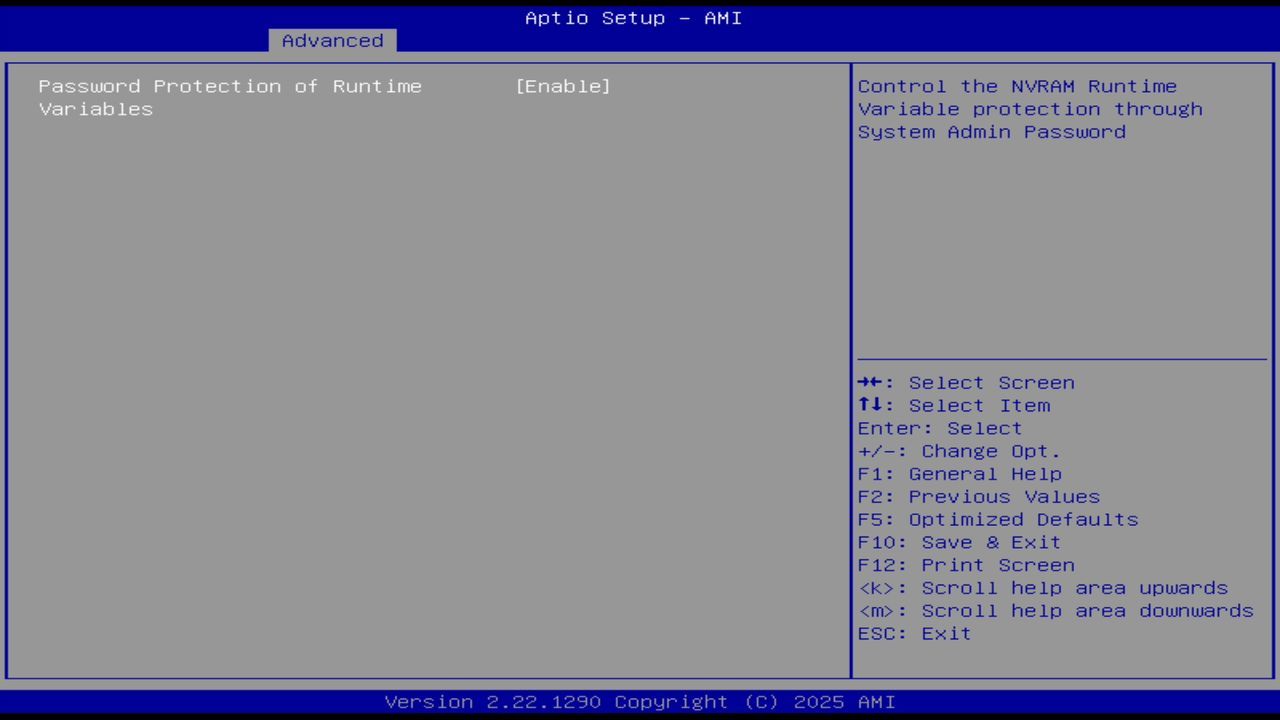
Task: Click the 'Select Item' key hint
Action: coord(954,406)
